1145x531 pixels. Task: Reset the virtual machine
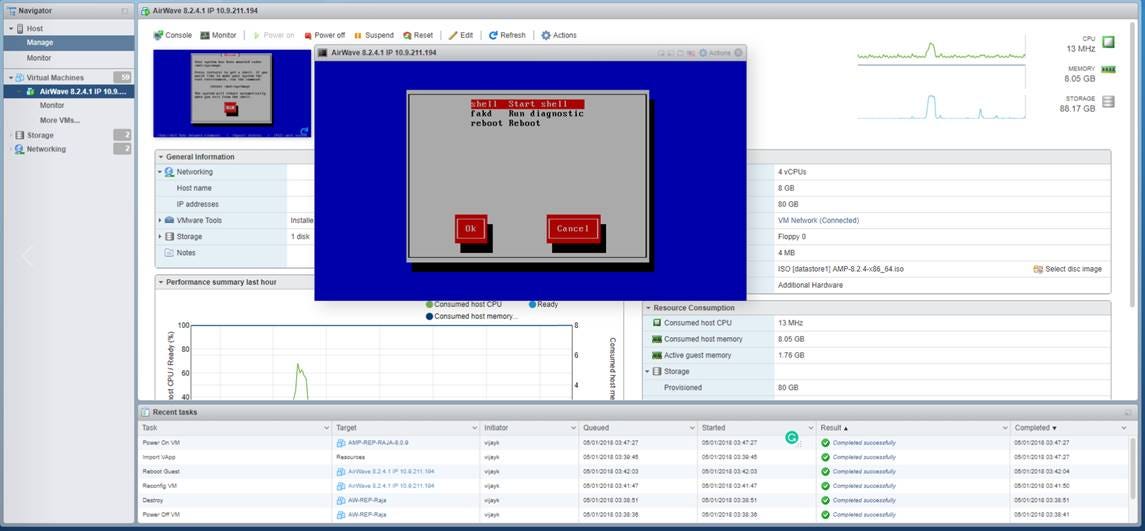click(x=418, y=35)
